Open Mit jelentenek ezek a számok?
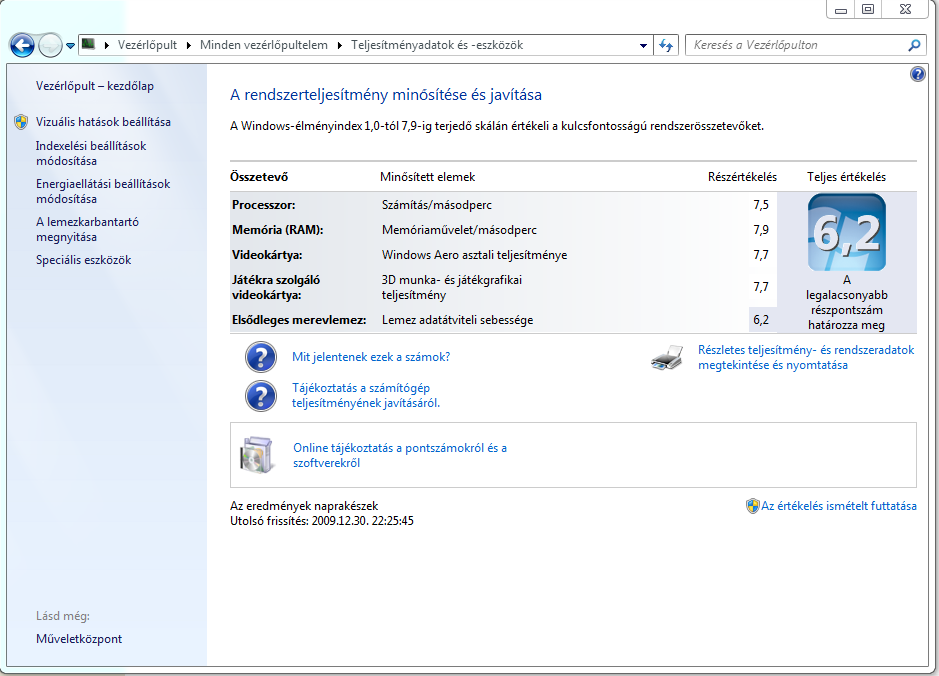 [371, 357]
